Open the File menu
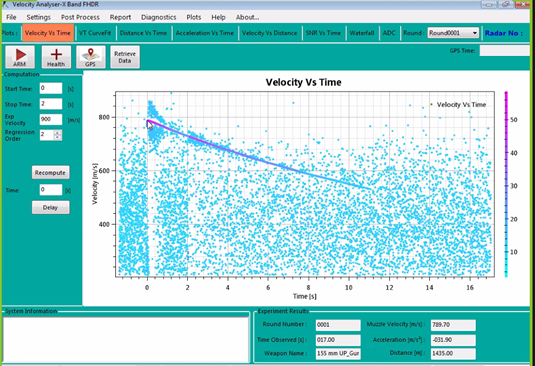 [11, 17]
